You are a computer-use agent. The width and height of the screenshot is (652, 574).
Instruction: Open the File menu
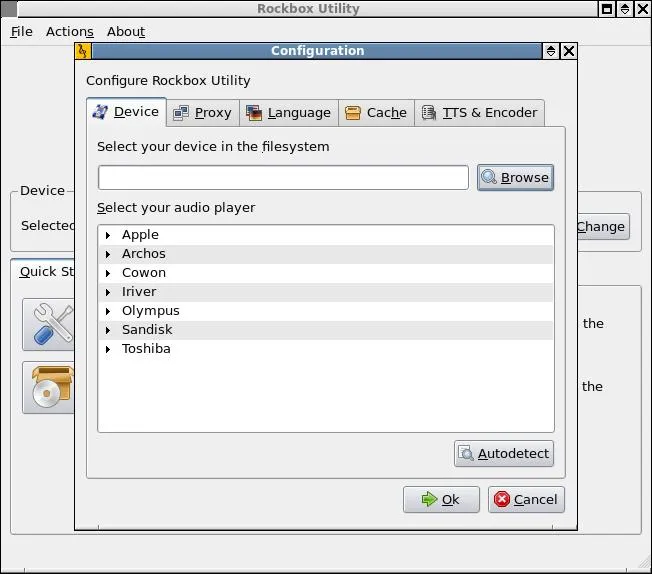tap(22, 32)
